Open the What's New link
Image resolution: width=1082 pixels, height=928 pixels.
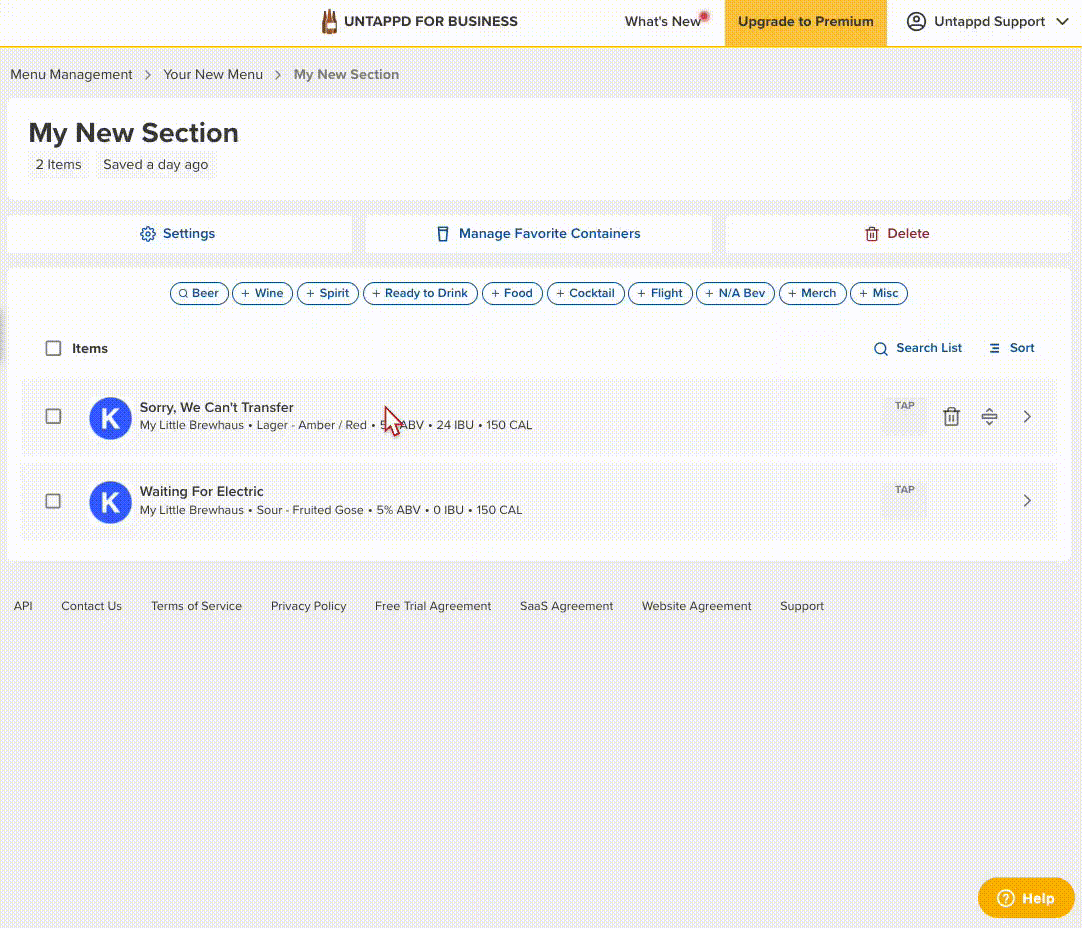[662, 21]
